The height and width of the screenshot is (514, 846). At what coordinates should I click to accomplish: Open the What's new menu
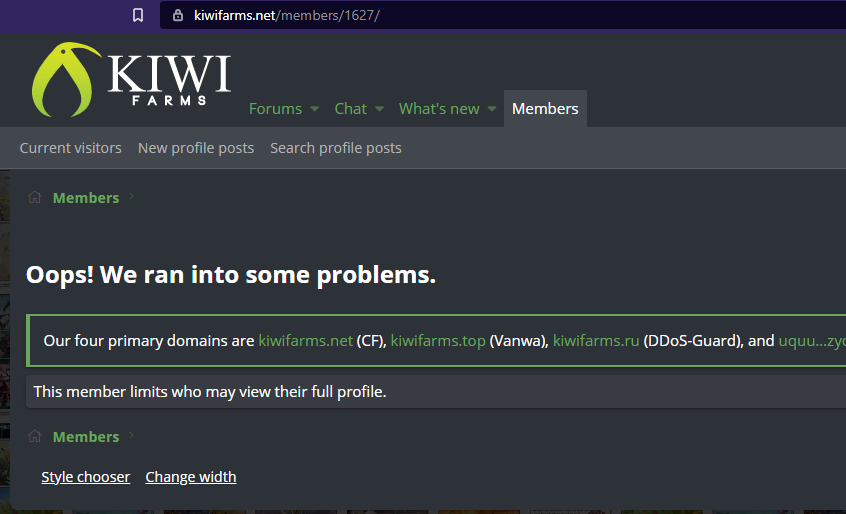click(439, 109)
